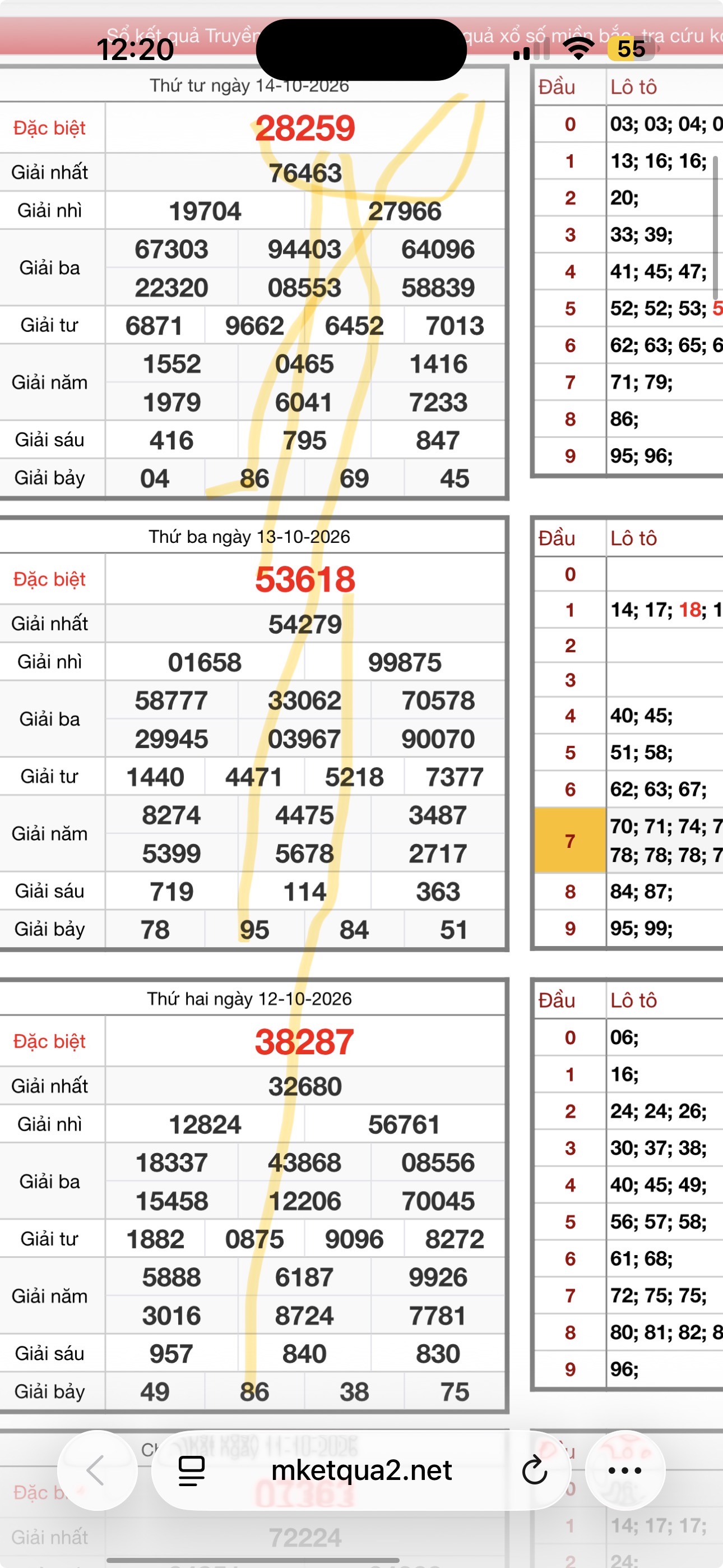Select the heading "Thứ hai ngày 12-10-2026"

(249, 999)
